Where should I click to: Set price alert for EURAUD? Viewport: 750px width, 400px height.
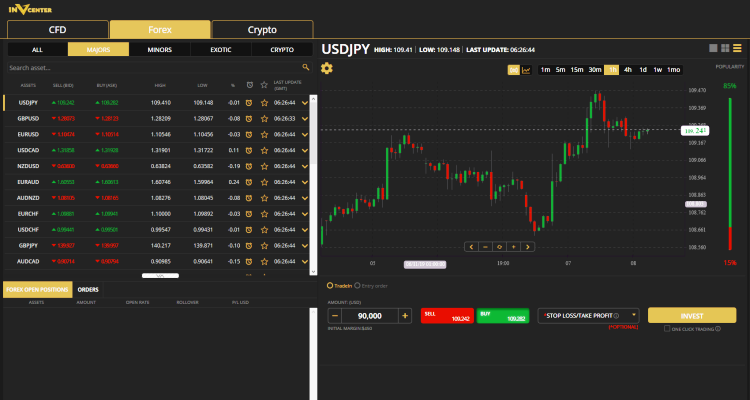249,182
